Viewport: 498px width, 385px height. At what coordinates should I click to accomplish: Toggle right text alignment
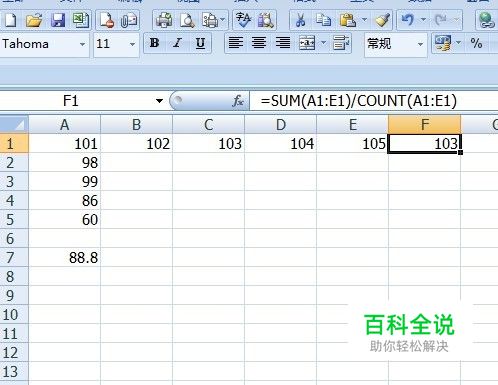(283, 43)
